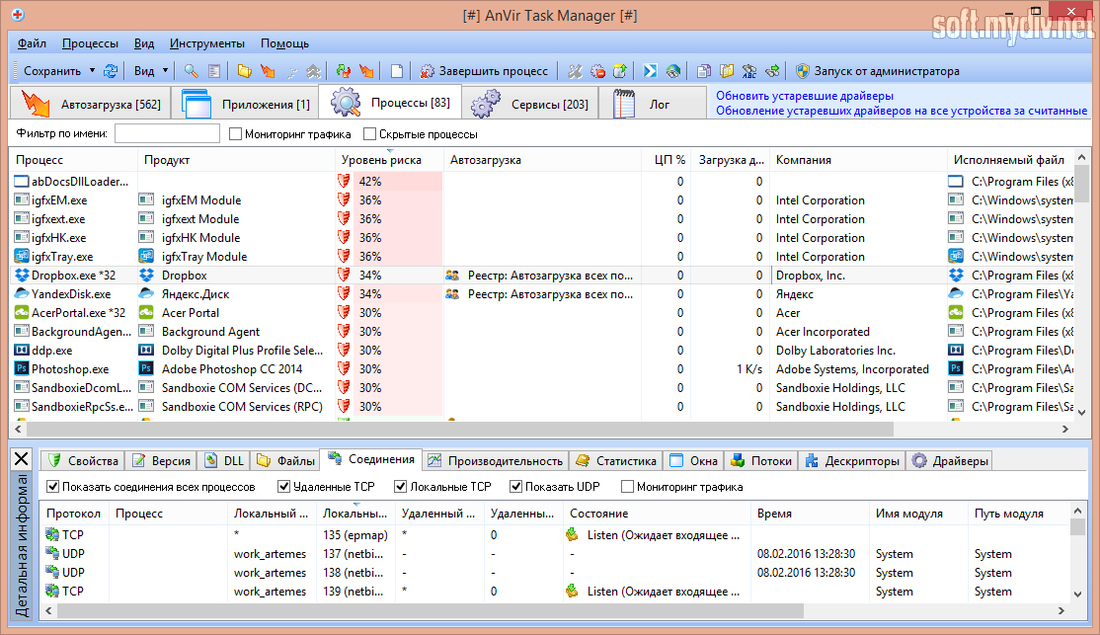Click the blue chevron arrow toolbar icon

point(650,71)
